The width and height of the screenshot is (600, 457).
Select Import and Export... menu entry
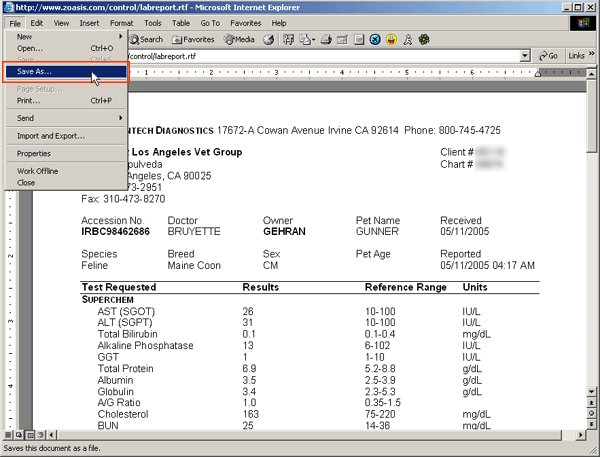(x=67, y=136)
